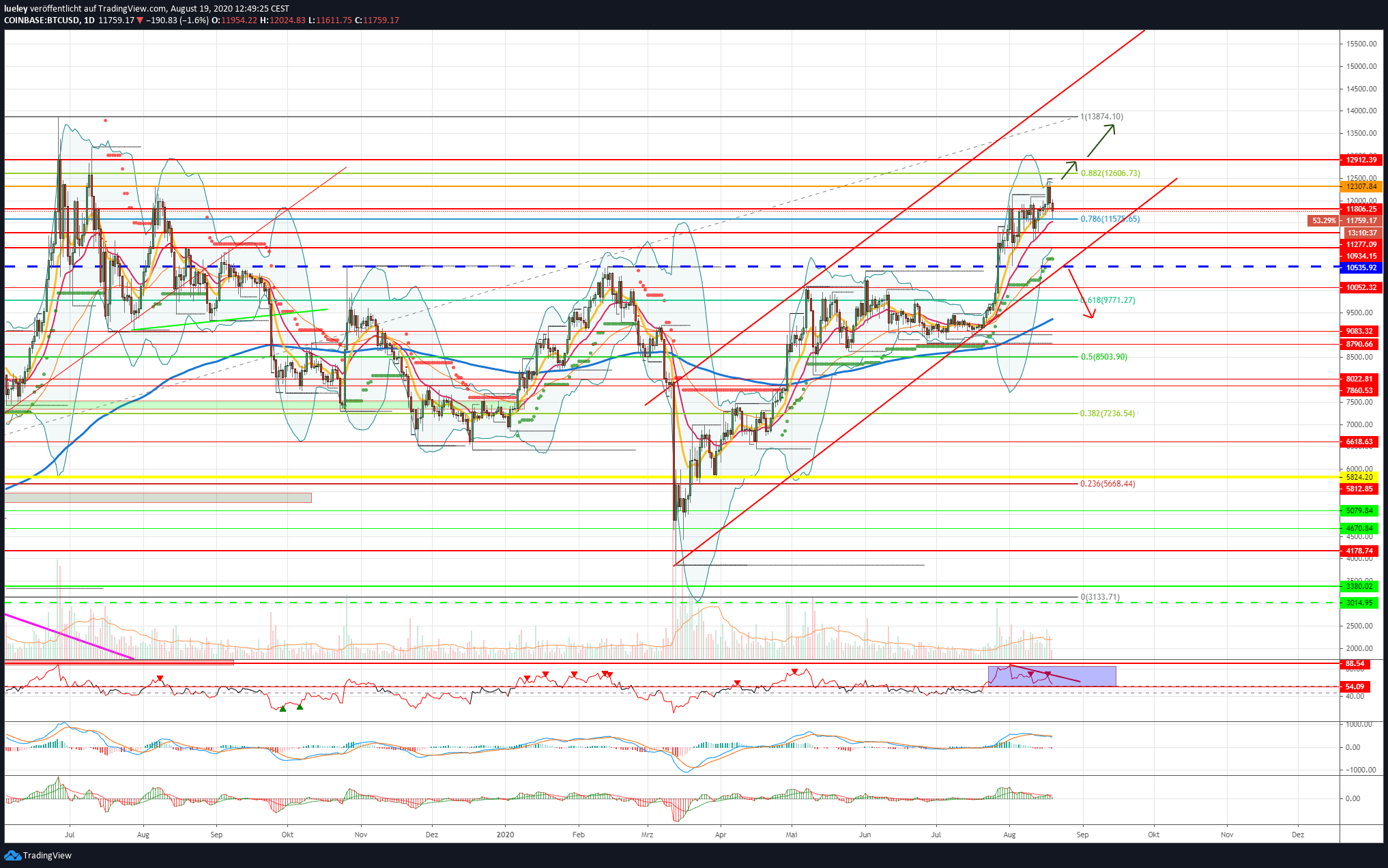This screenshot has width=1388, height=868.
Task: Click the −1000.00 tick on MACD axis
Action: point(1359,770)
